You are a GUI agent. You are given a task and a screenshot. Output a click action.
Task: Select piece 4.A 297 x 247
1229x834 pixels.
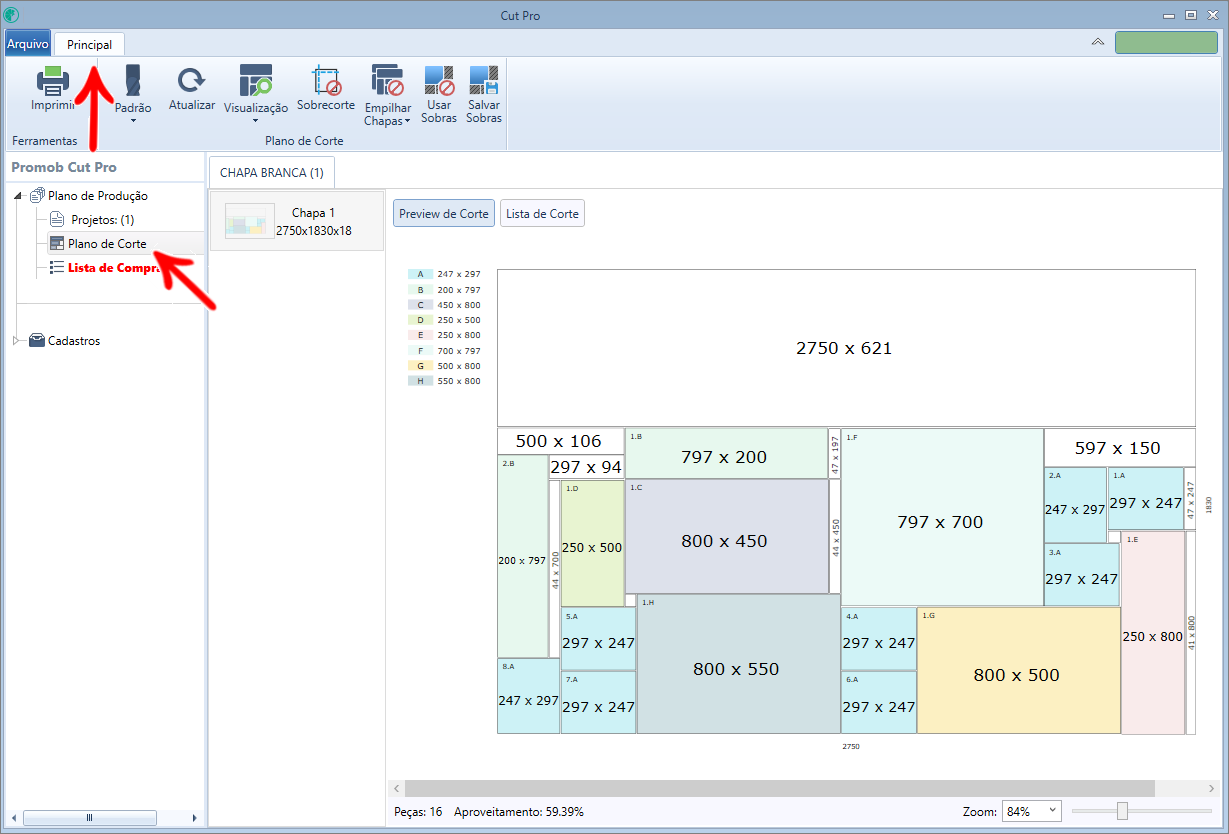click(x=879, y=639)
